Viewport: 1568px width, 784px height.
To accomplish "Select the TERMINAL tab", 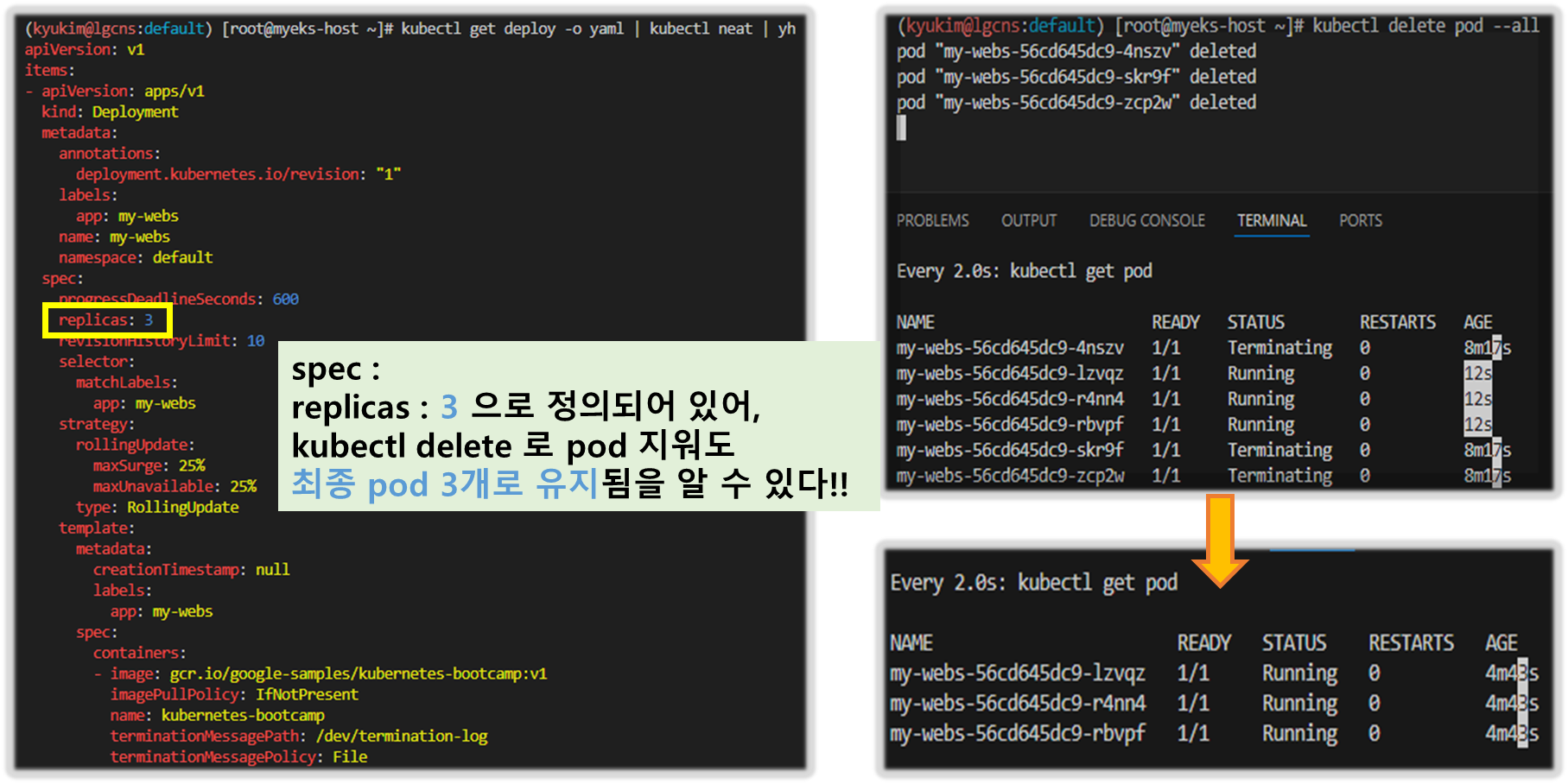I will tap(1272, 221).
